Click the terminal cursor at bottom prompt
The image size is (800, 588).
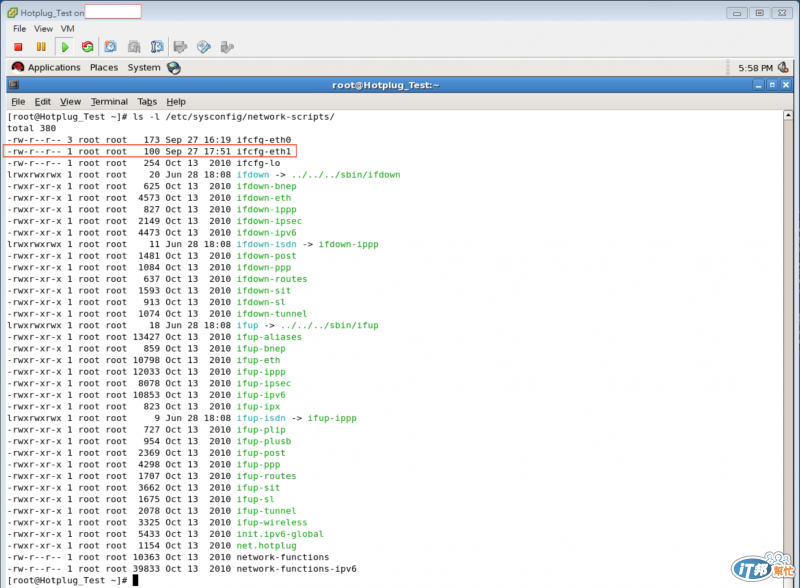click(x=136, y=580)
